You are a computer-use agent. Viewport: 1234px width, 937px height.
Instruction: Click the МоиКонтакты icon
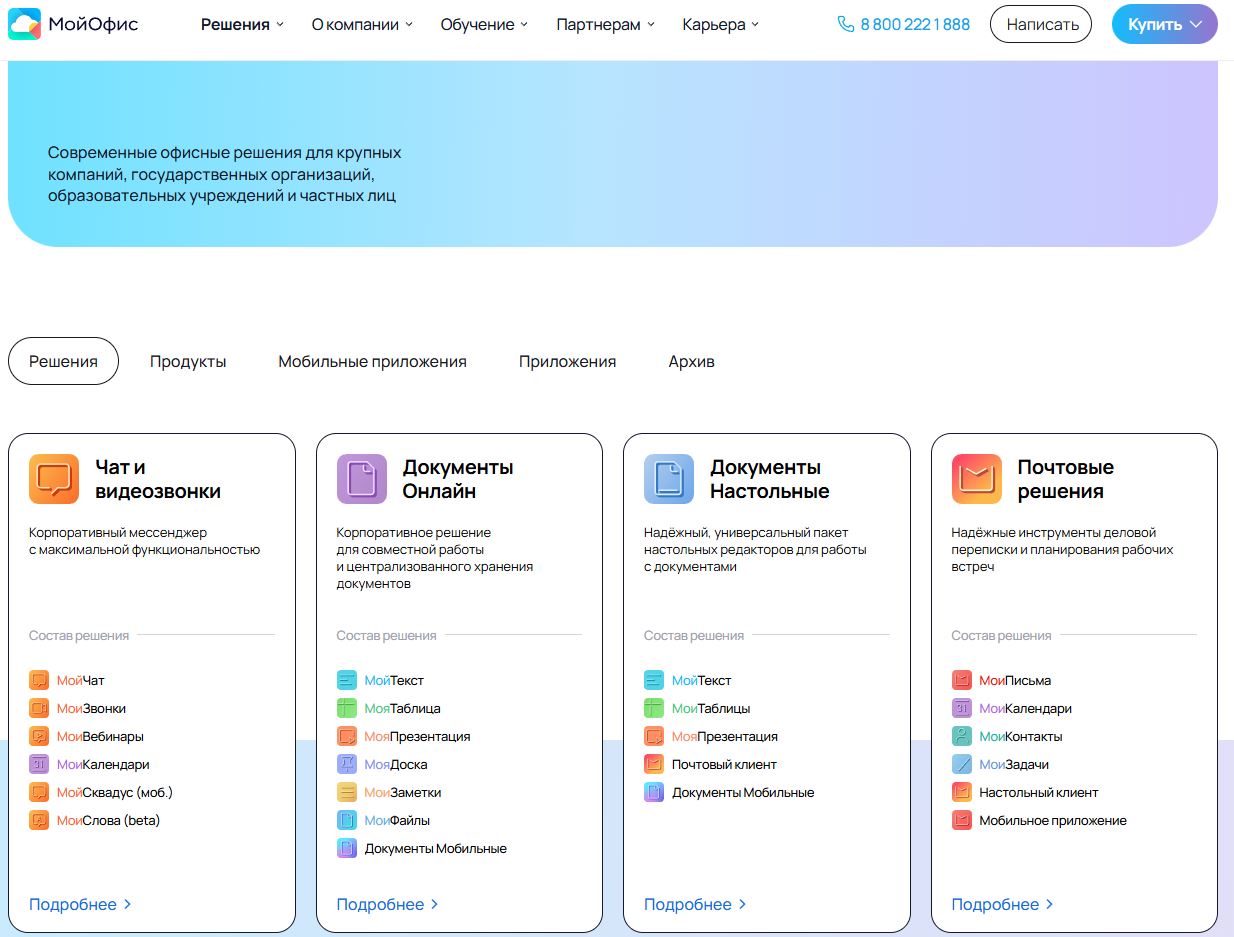coord(962,736)
